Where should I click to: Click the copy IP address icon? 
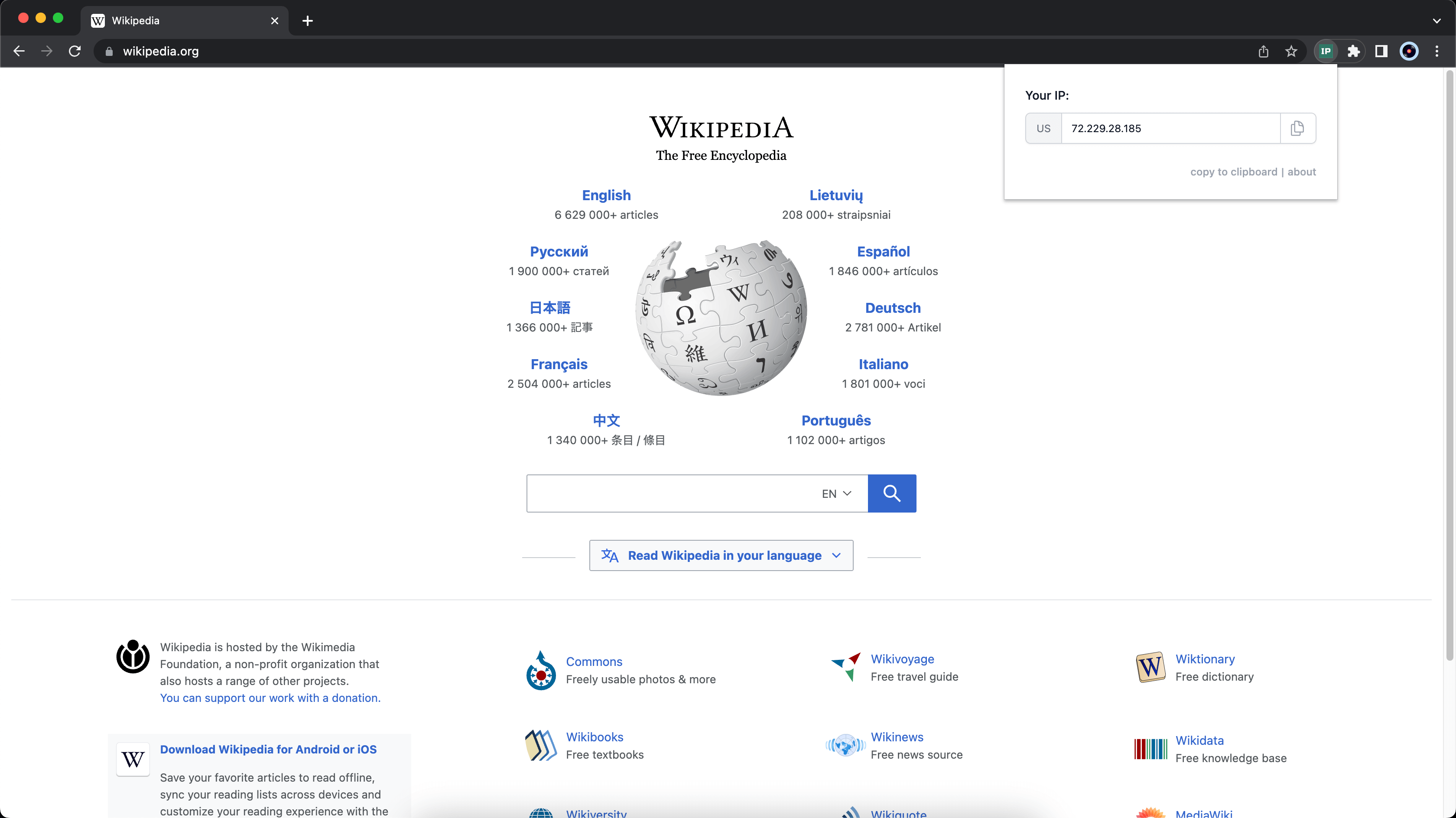(x=1297, y=128)
